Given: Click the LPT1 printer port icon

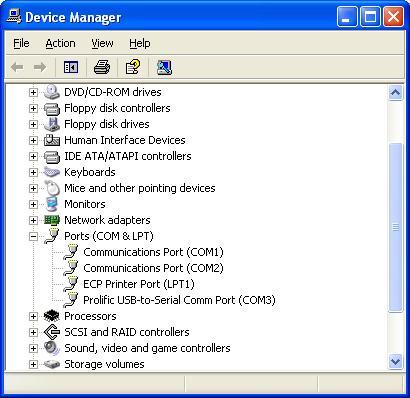Looking at the screenshot, I should coord(71,284).
